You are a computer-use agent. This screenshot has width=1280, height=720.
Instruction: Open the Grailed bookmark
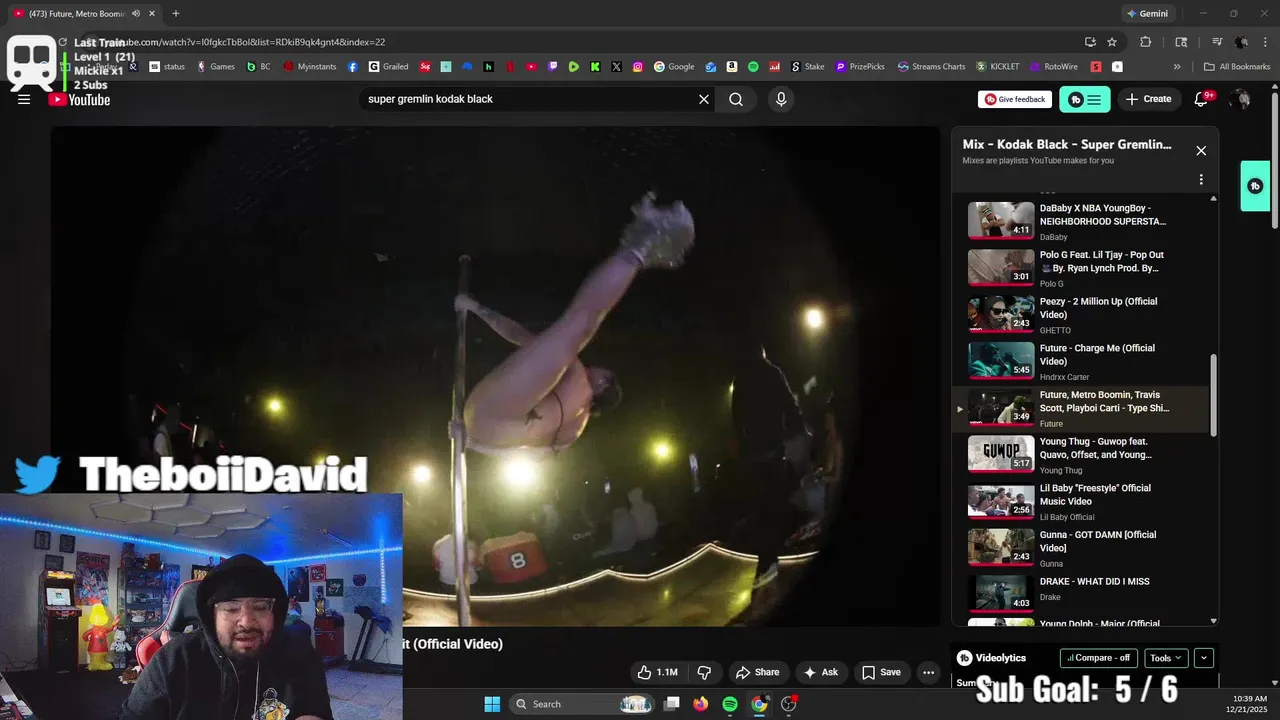[x=388, y=67]
